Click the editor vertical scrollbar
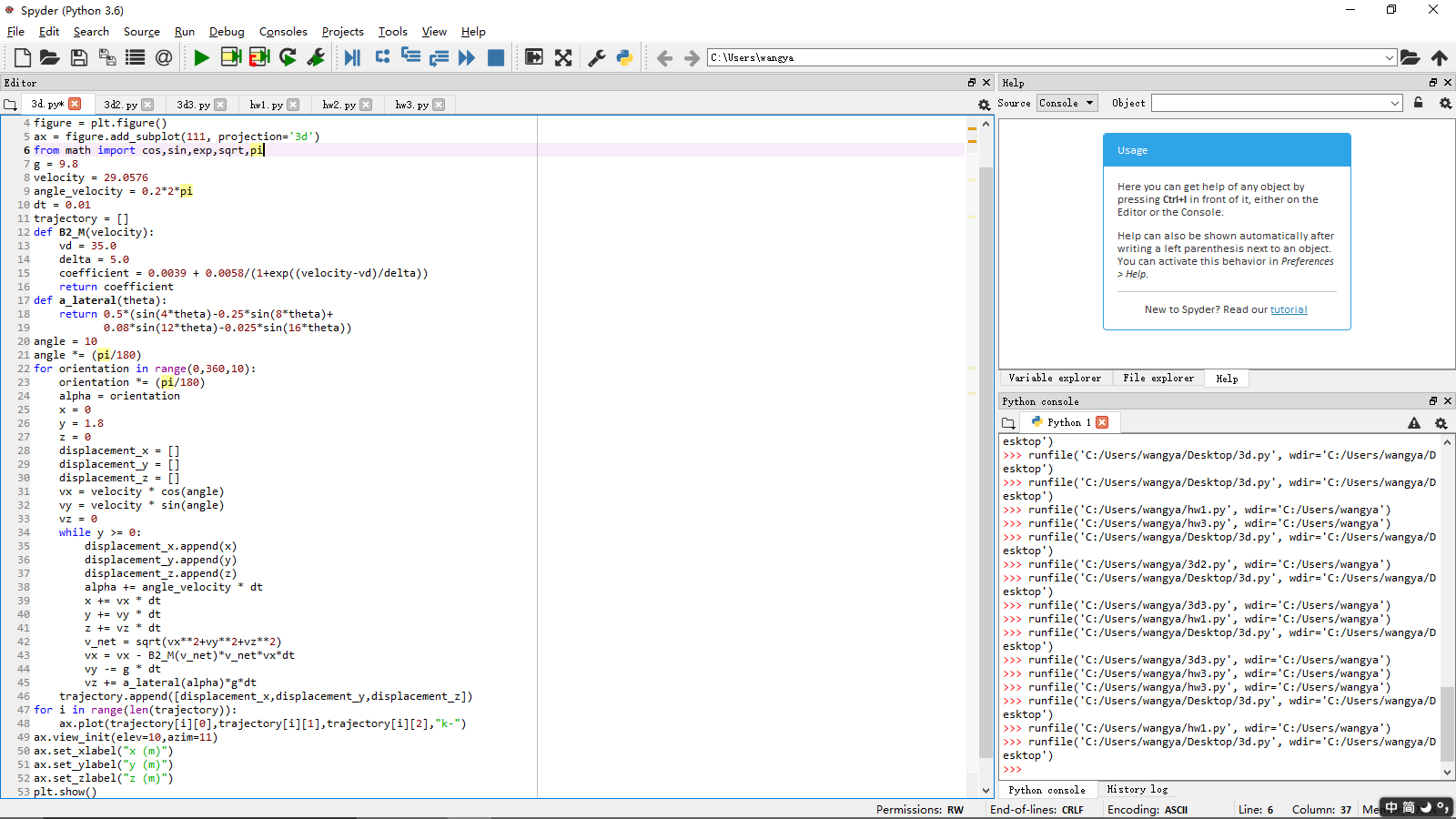The height and width of the screenshot is (819, 1456). tap(986, 455)
